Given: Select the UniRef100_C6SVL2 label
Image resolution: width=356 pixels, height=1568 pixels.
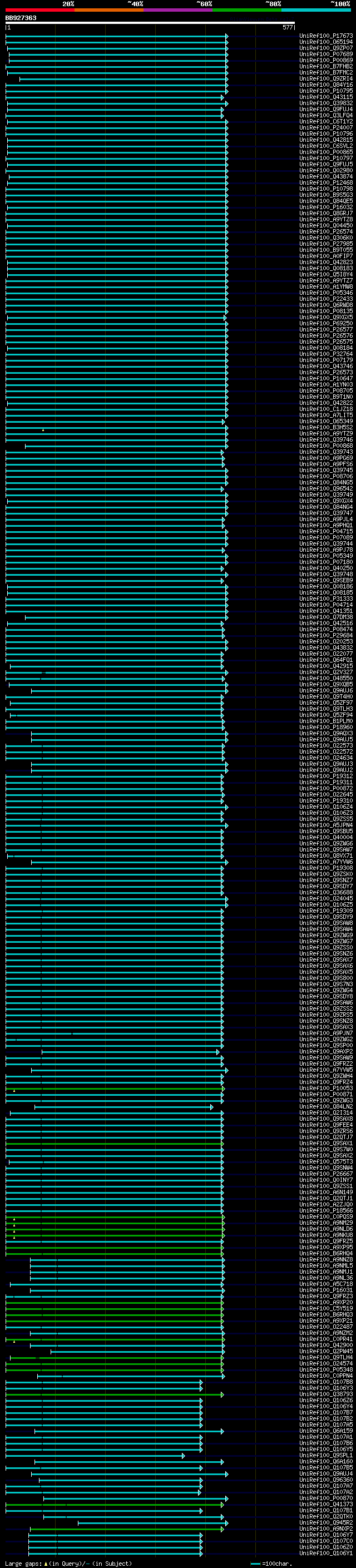Looking at the screenshot, I should (x=326, y=146).
